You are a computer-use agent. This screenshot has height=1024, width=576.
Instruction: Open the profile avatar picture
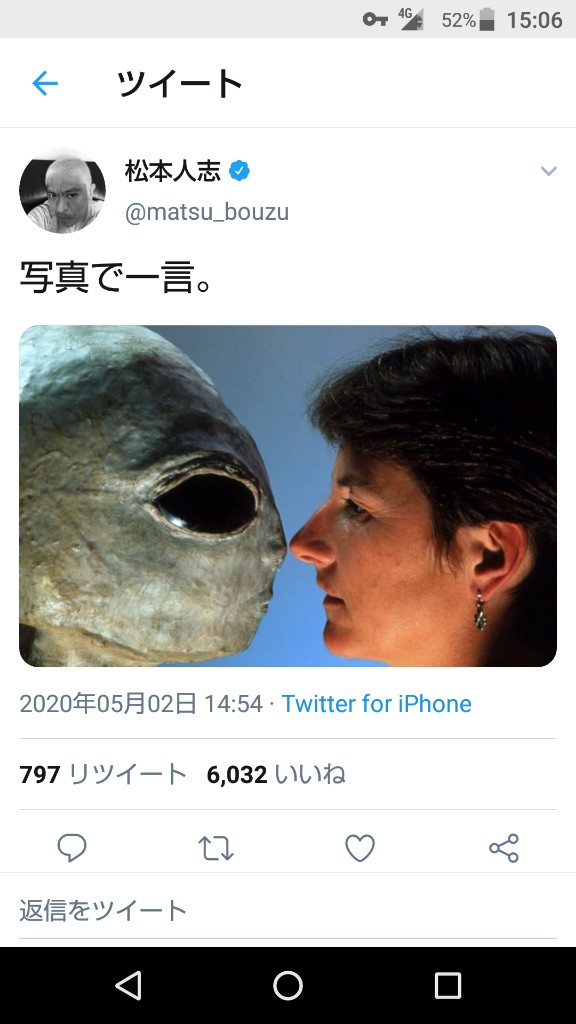click(x=62, y=191)
